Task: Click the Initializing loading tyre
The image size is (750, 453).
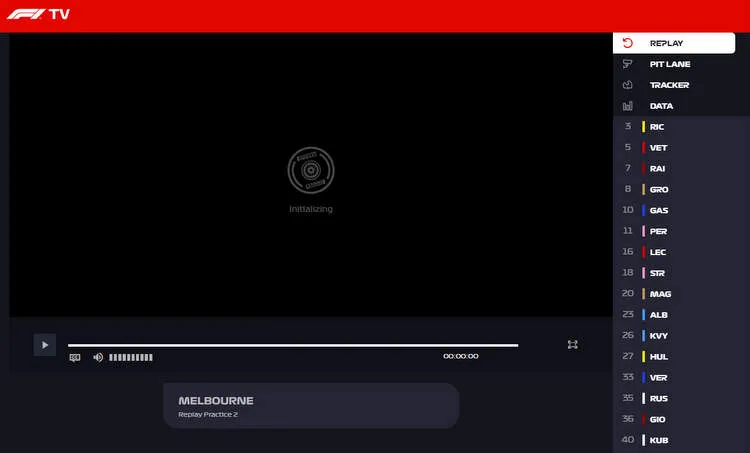Action: (x=311, y=170)
